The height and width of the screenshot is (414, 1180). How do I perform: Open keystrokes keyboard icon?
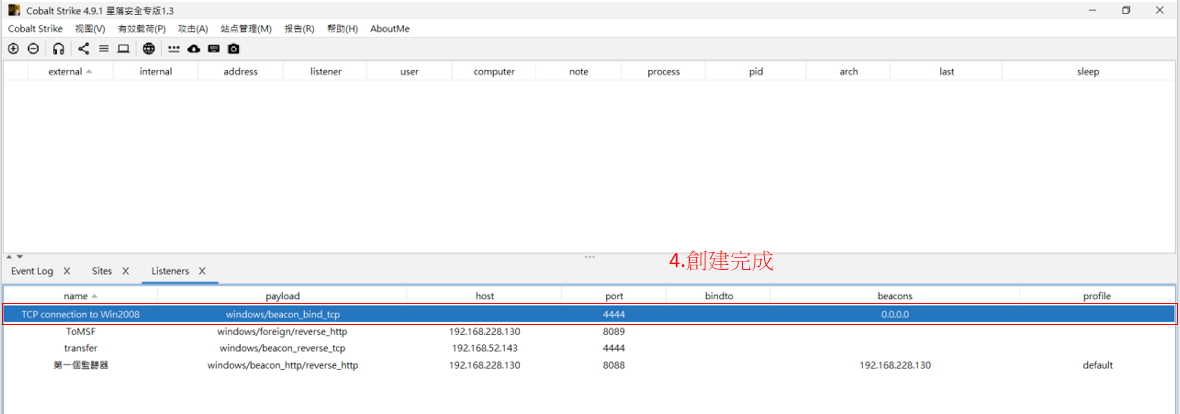click(x=214, y=49)
